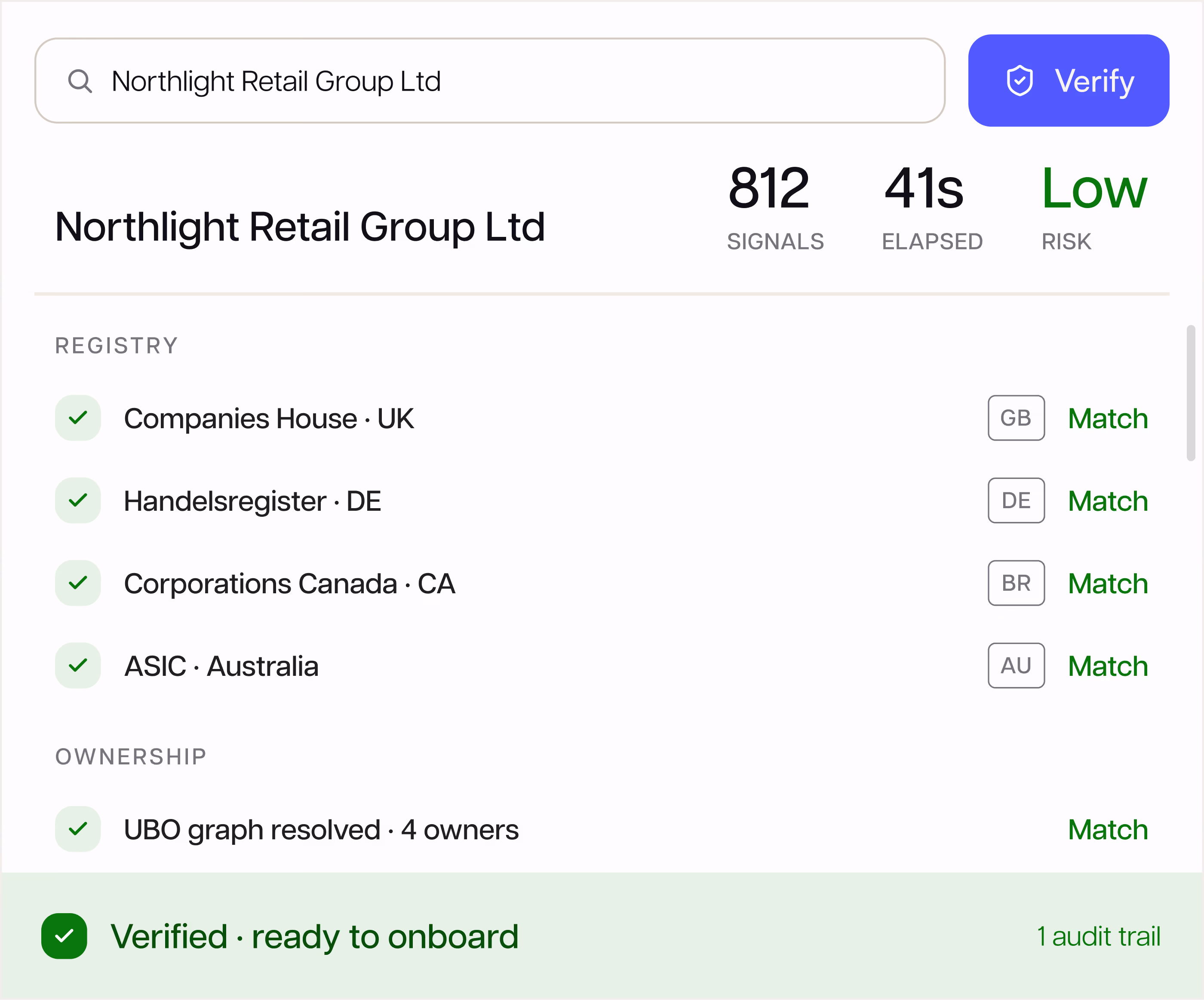Click Verified · ready to onboard text
Image resolution: width=1204 pixels, height=1000 pixels.
(314, 937)
